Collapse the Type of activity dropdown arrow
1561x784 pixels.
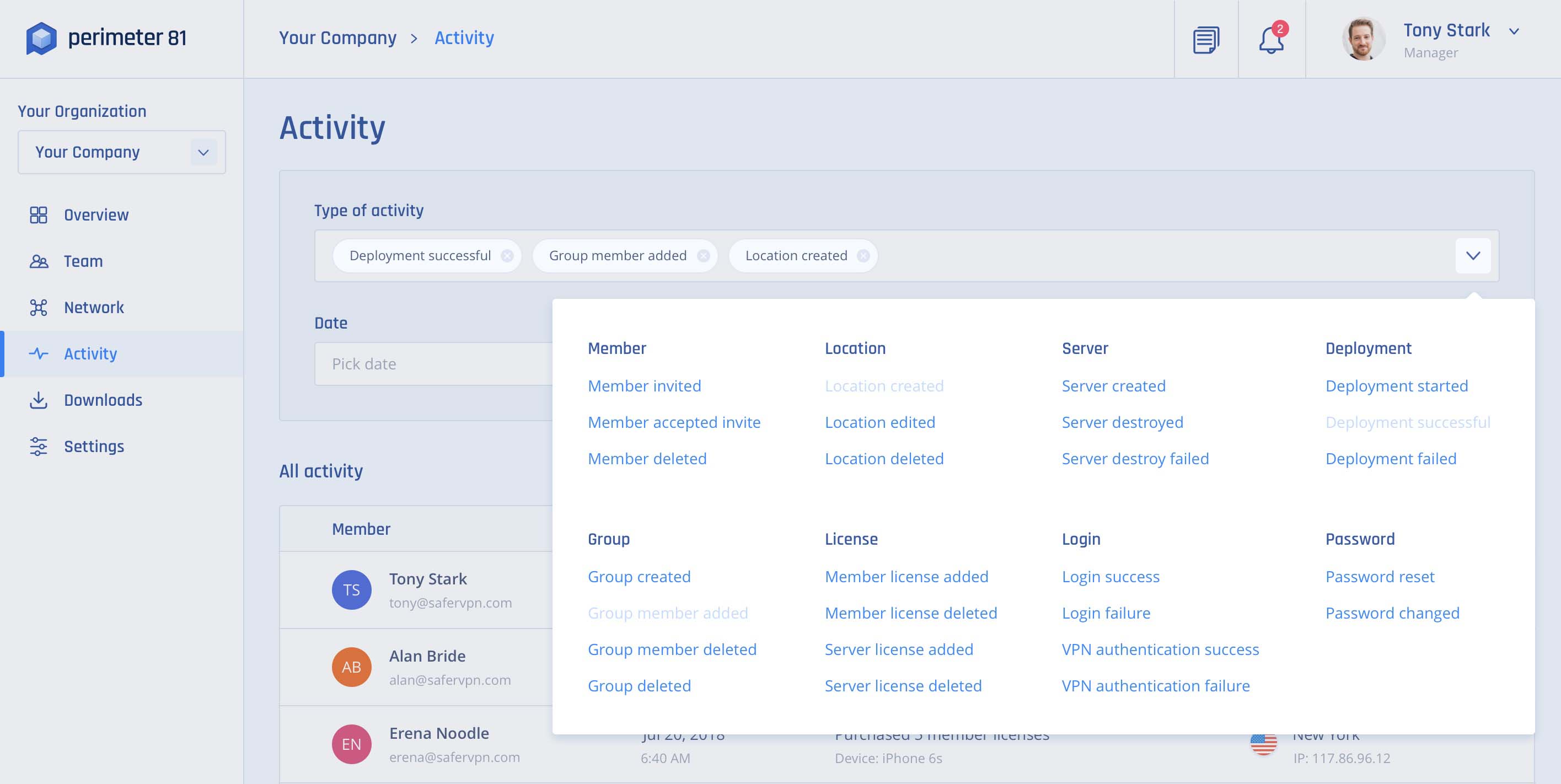[x=1473, y=256]
